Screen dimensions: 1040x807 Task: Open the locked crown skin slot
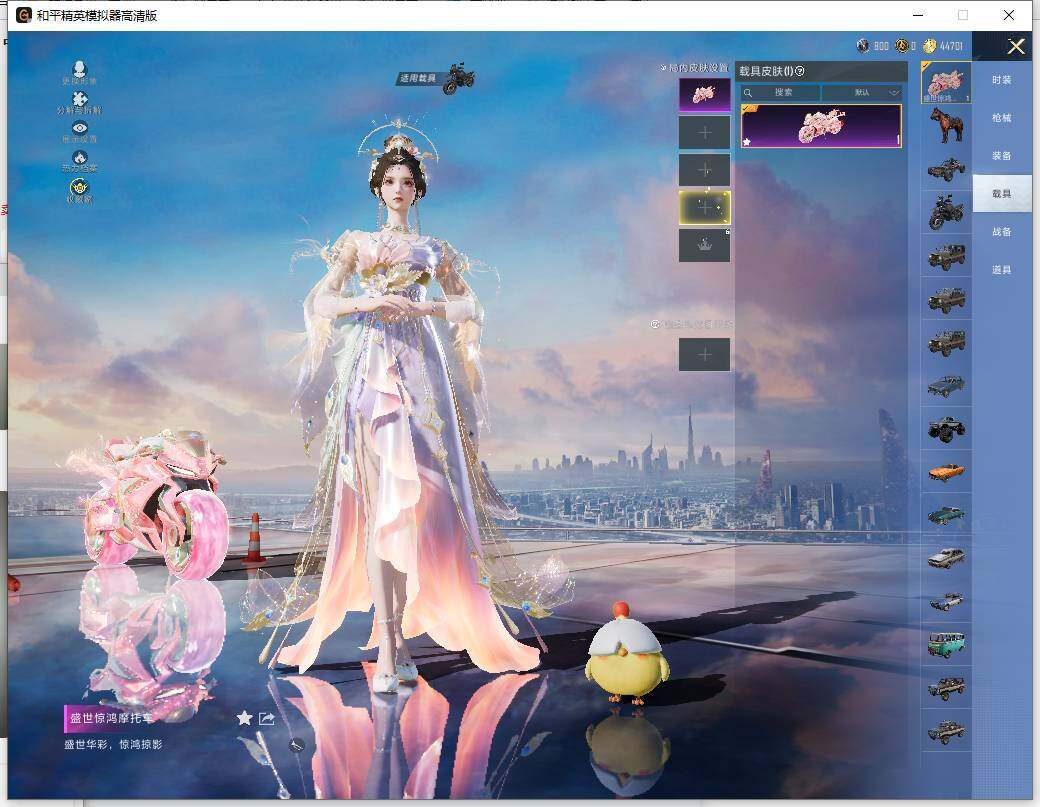tap(704, 245)
